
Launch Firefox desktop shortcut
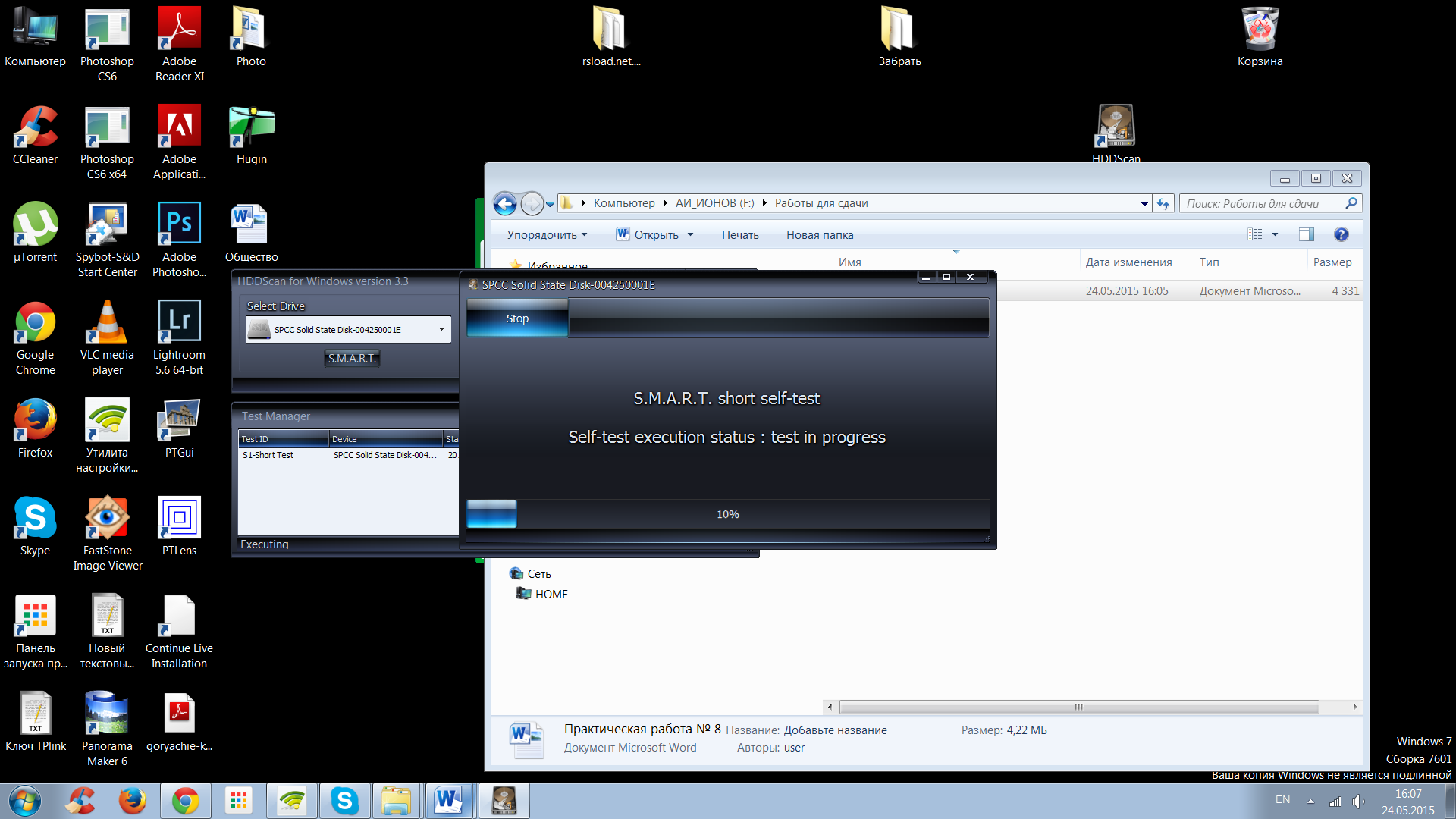click(x=35, y=428)
